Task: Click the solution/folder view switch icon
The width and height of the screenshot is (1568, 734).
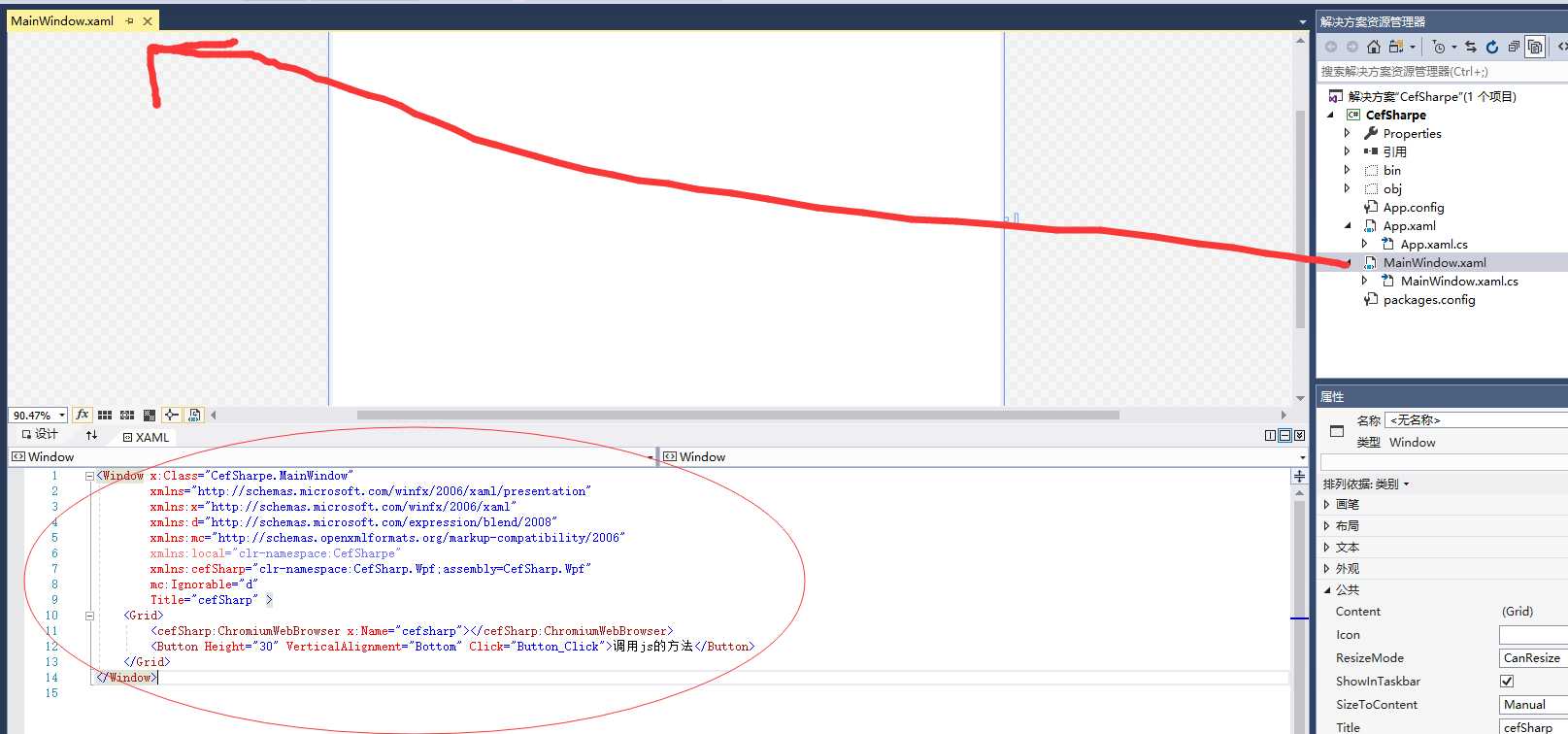Action: [1396, 47]
